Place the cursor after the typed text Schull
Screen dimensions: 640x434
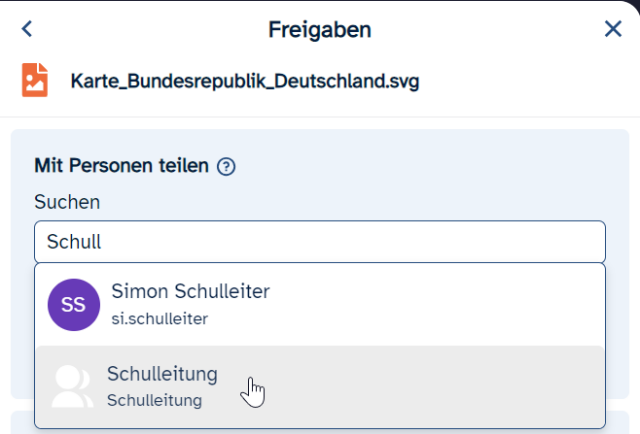(x=104, y=242)
